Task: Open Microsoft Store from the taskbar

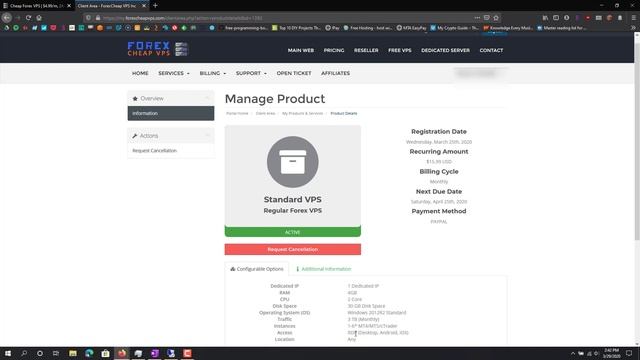Action: tap(105, 353)
